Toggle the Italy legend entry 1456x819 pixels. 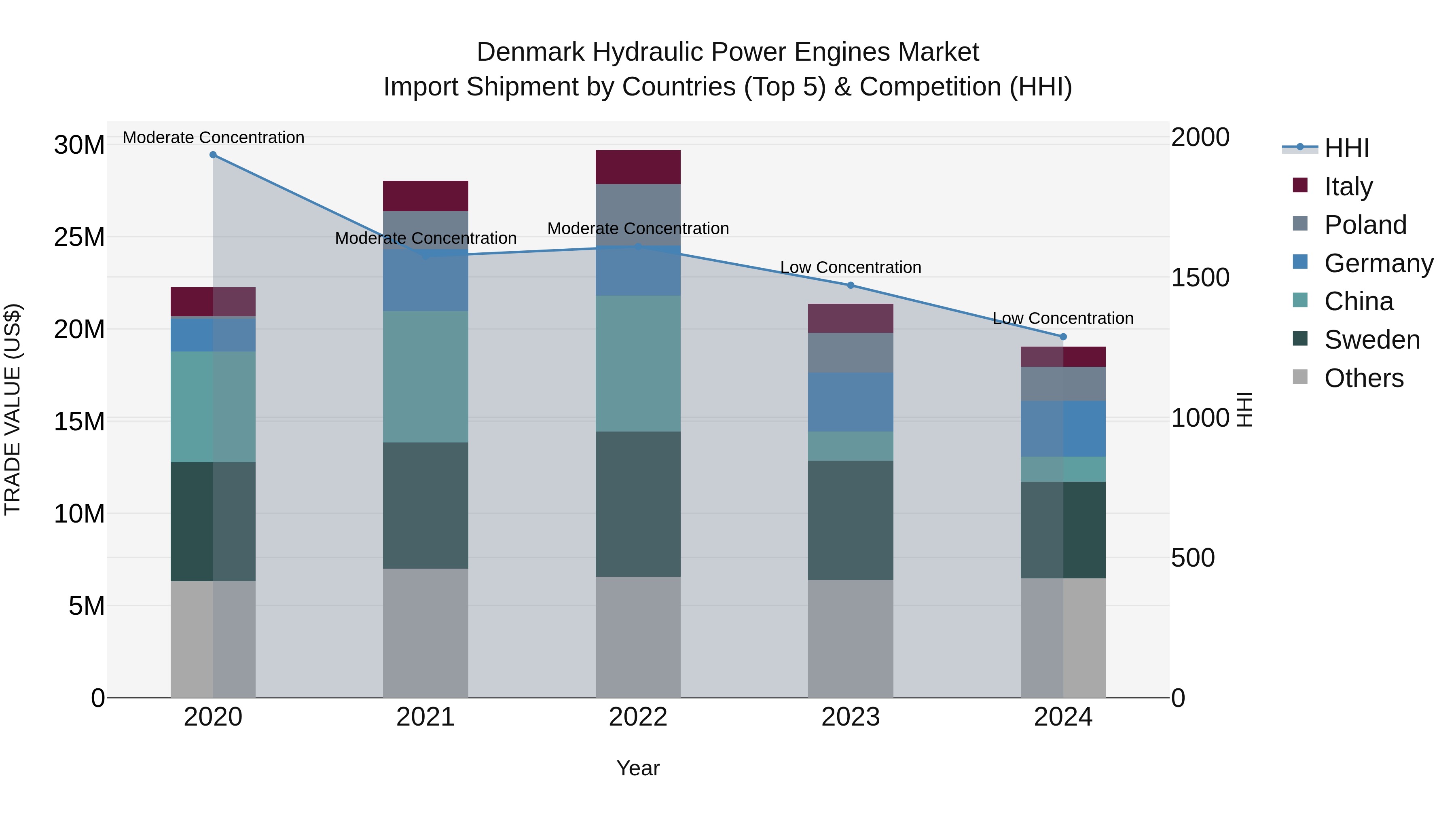[1333, 186]
